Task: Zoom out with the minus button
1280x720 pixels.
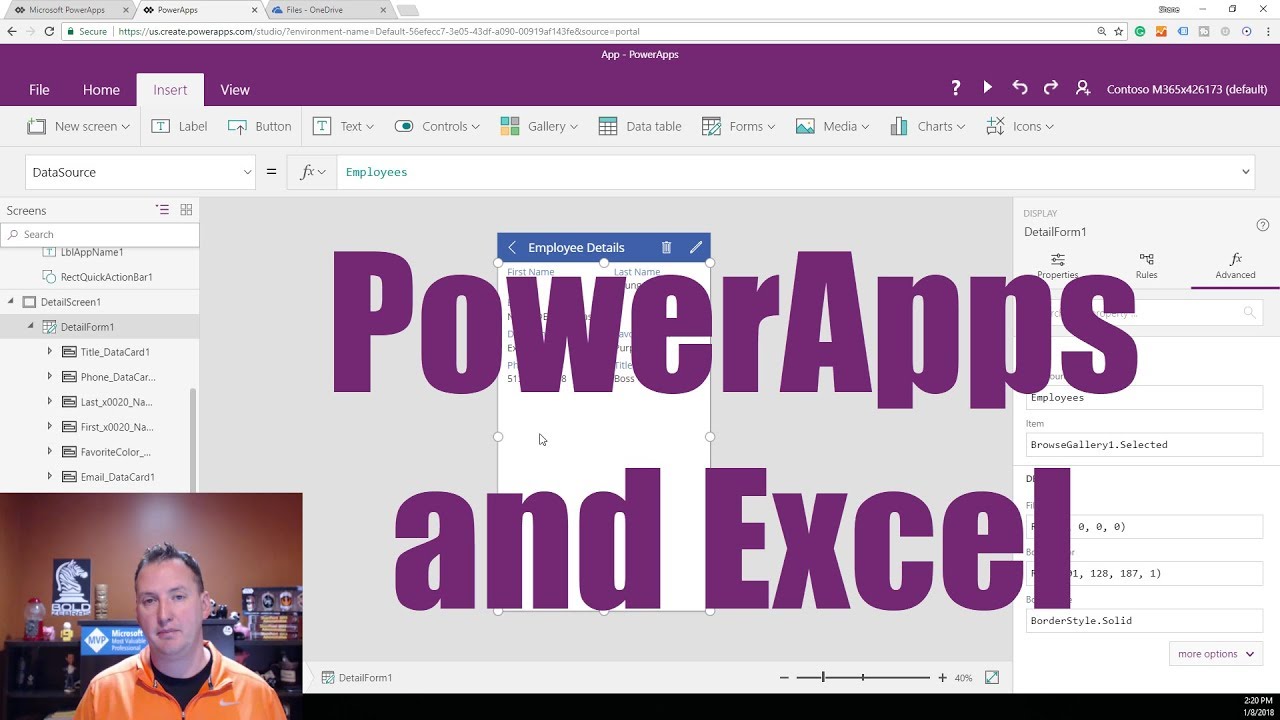Action: click(x=784, y=678)
